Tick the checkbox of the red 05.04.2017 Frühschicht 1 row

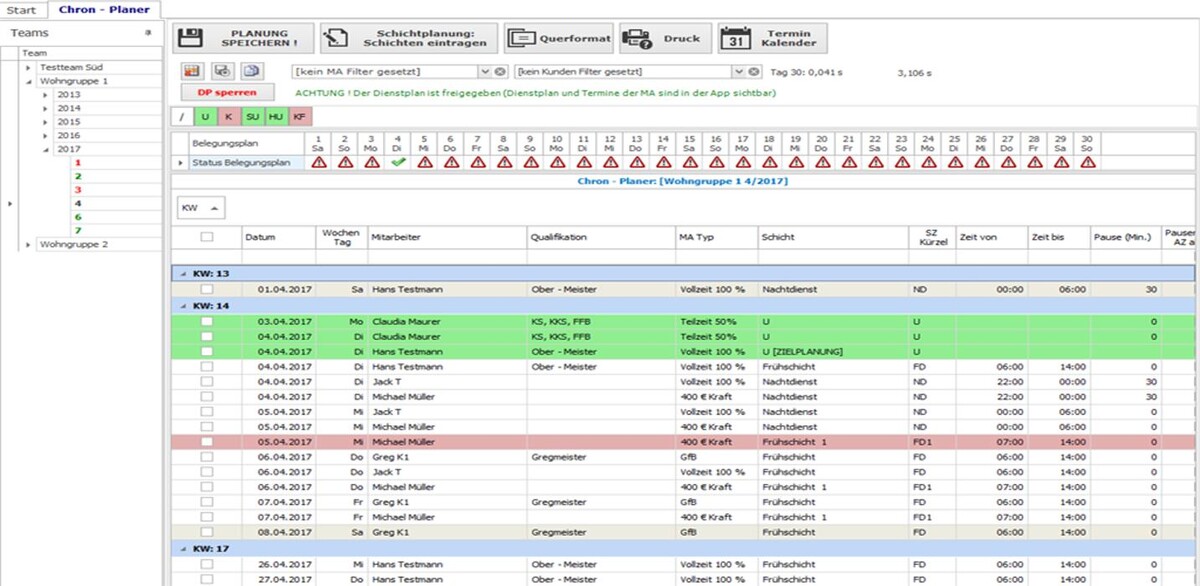[x=207, y=441]
